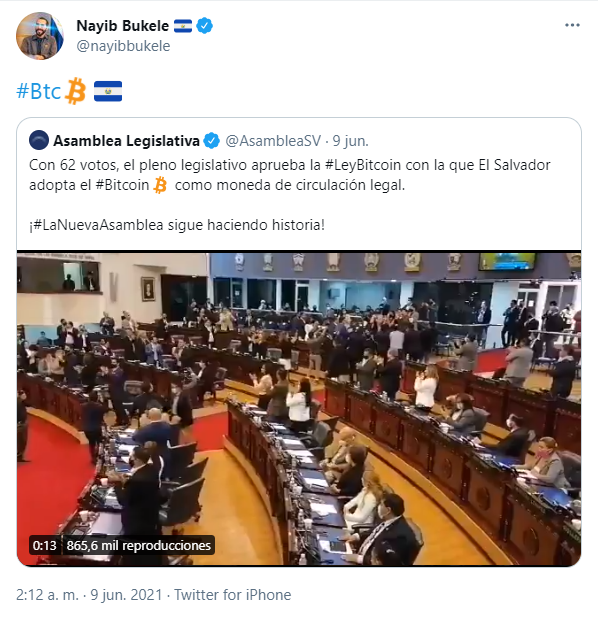Click the 865,6 mil reproducciones view count

coord(139,545)
